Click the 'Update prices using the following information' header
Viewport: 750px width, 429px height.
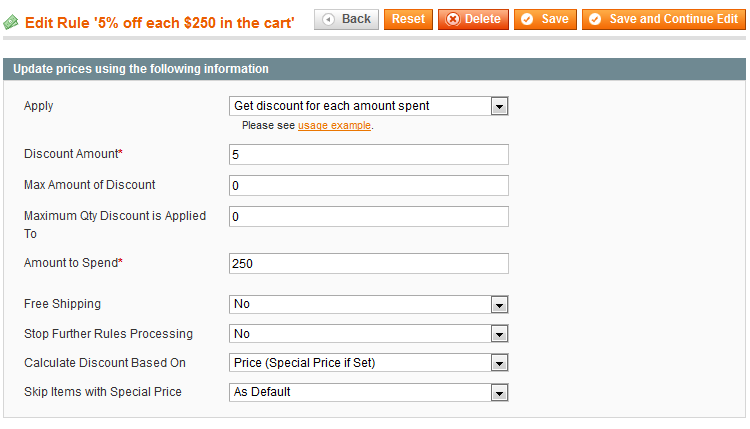coord(141,69)
